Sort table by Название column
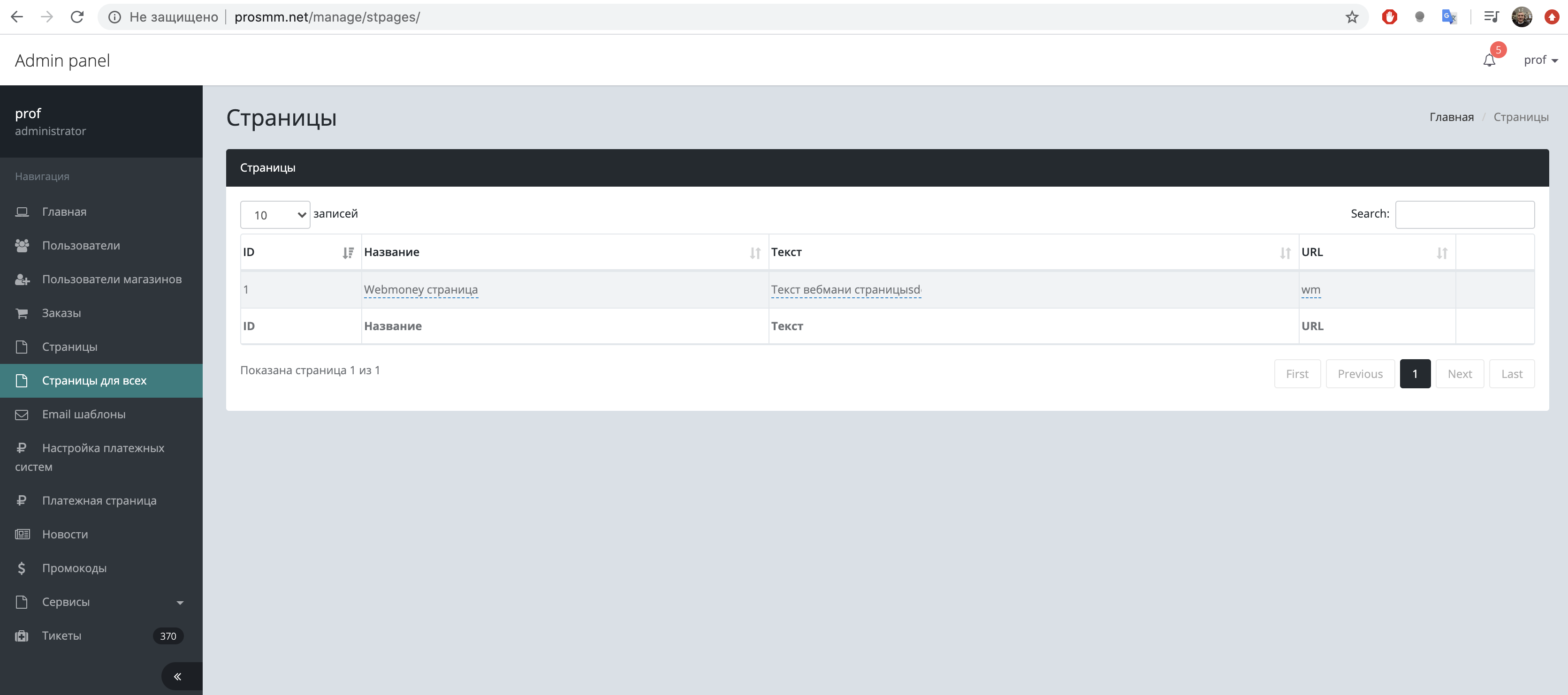The image size is (1568, 695). (x=755, y=253)
